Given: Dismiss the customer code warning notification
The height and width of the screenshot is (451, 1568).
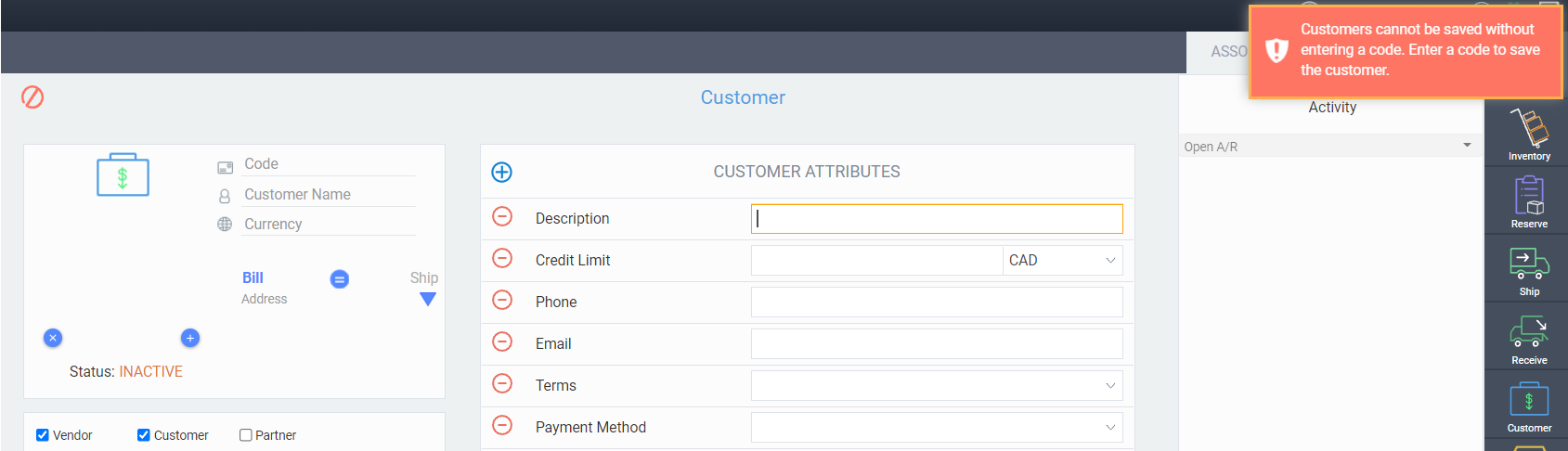Looking at the screenshot, I should (1406, 50).
